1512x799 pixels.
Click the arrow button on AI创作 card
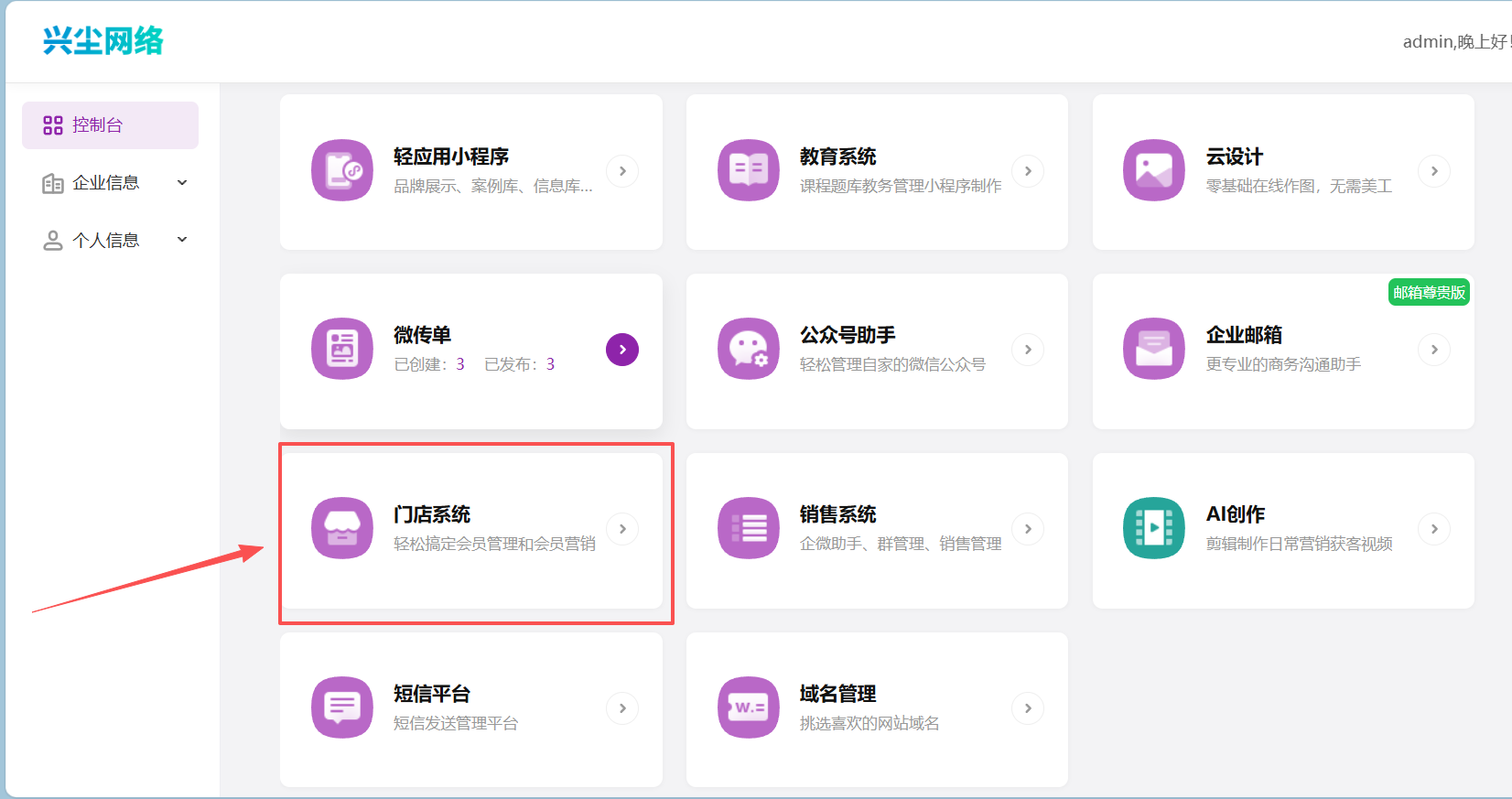(x=1434, y=529)
